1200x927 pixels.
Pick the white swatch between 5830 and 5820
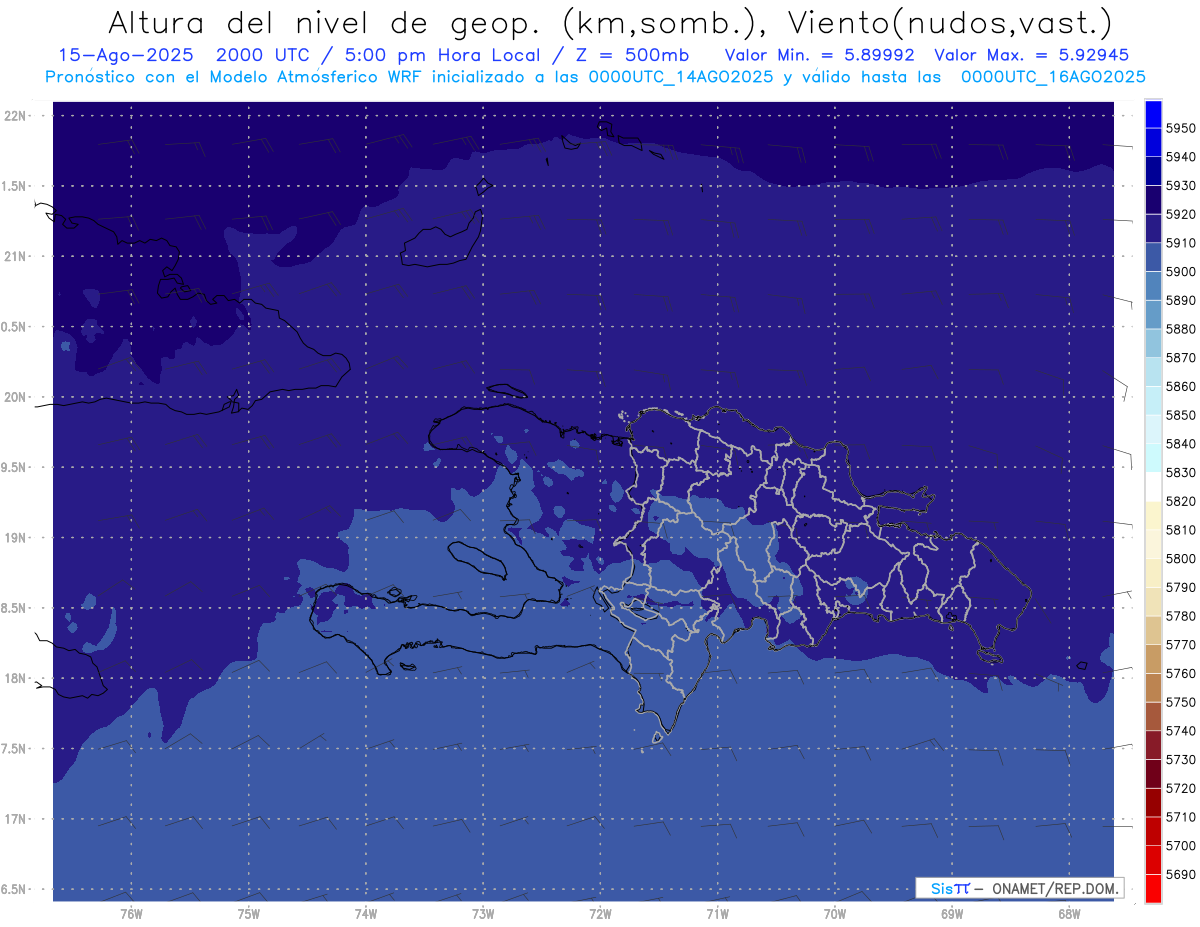coord(1152,487)
